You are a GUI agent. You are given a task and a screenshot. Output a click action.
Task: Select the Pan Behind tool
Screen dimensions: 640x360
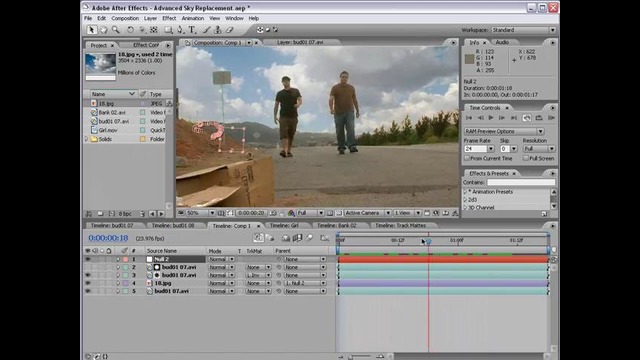click(x=154, y=30)
